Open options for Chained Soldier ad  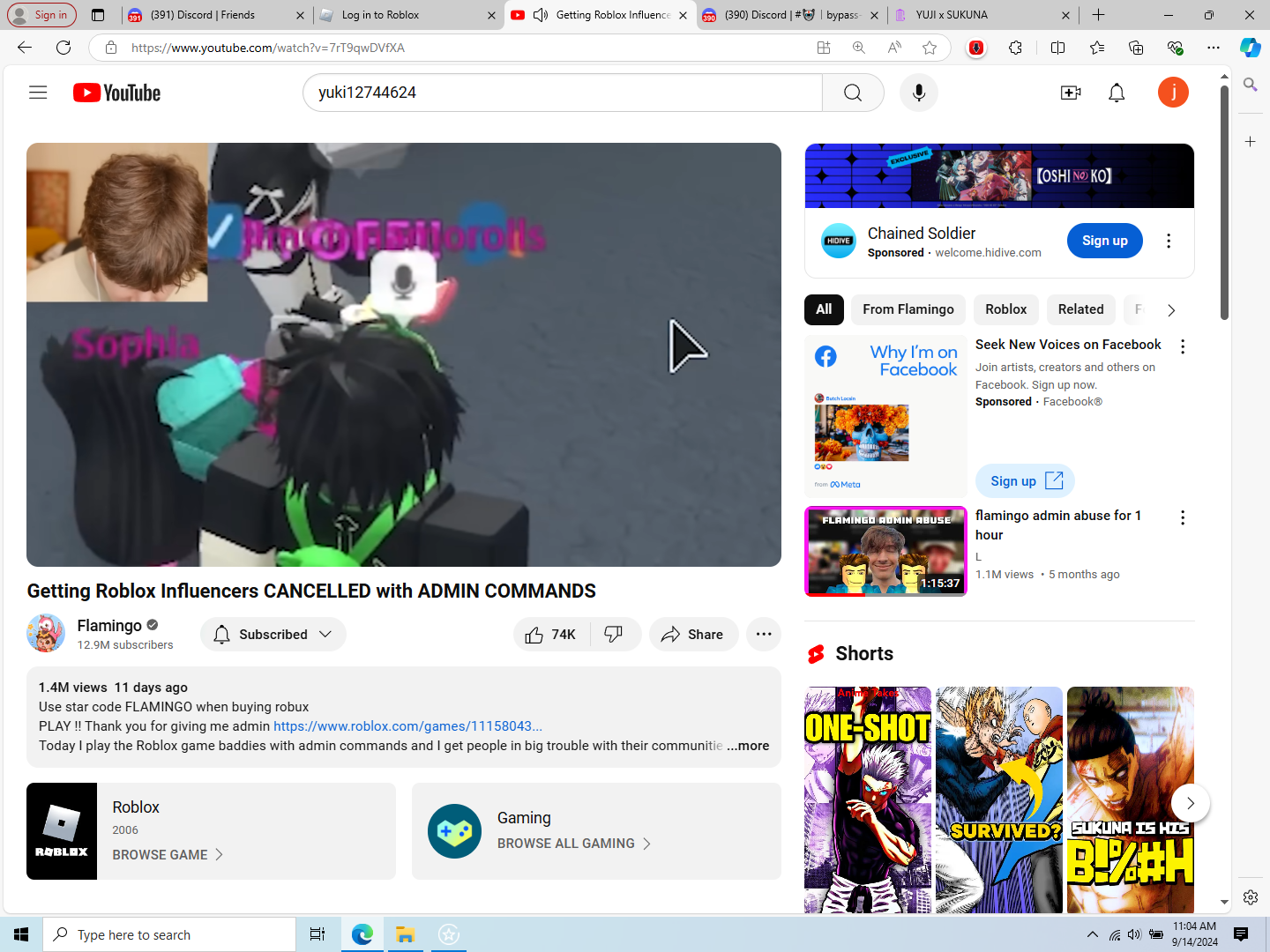tap(1169, 241)
